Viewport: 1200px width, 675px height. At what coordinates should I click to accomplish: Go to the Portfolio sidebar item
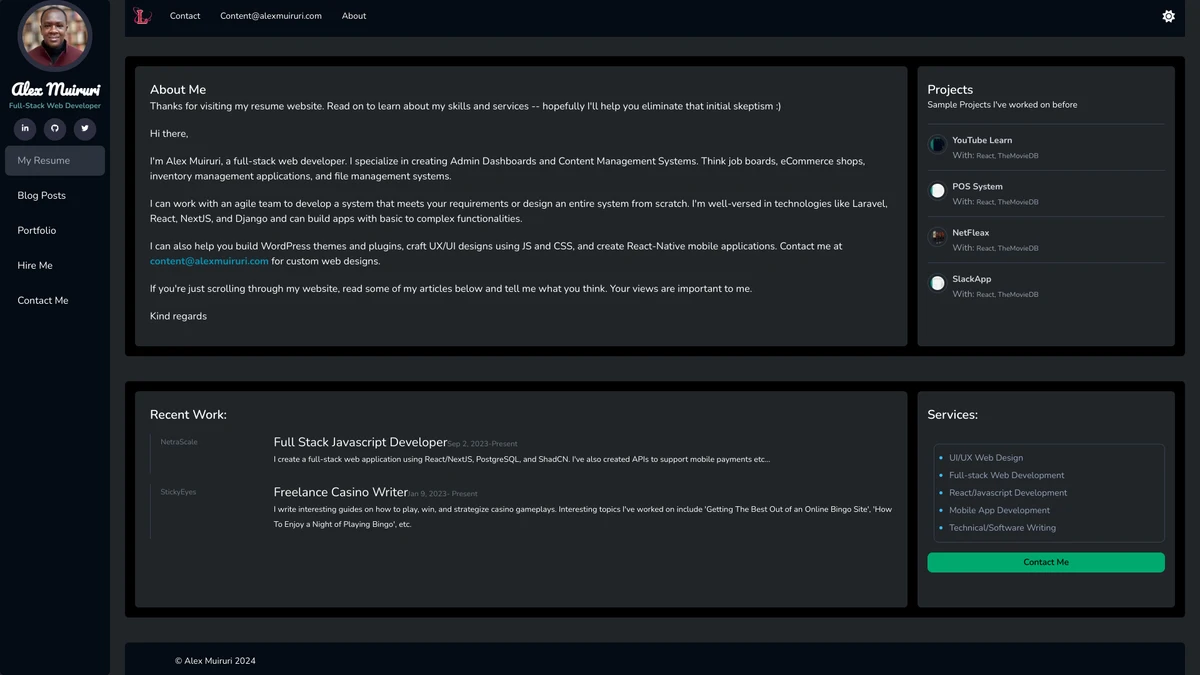pos(37,231)
